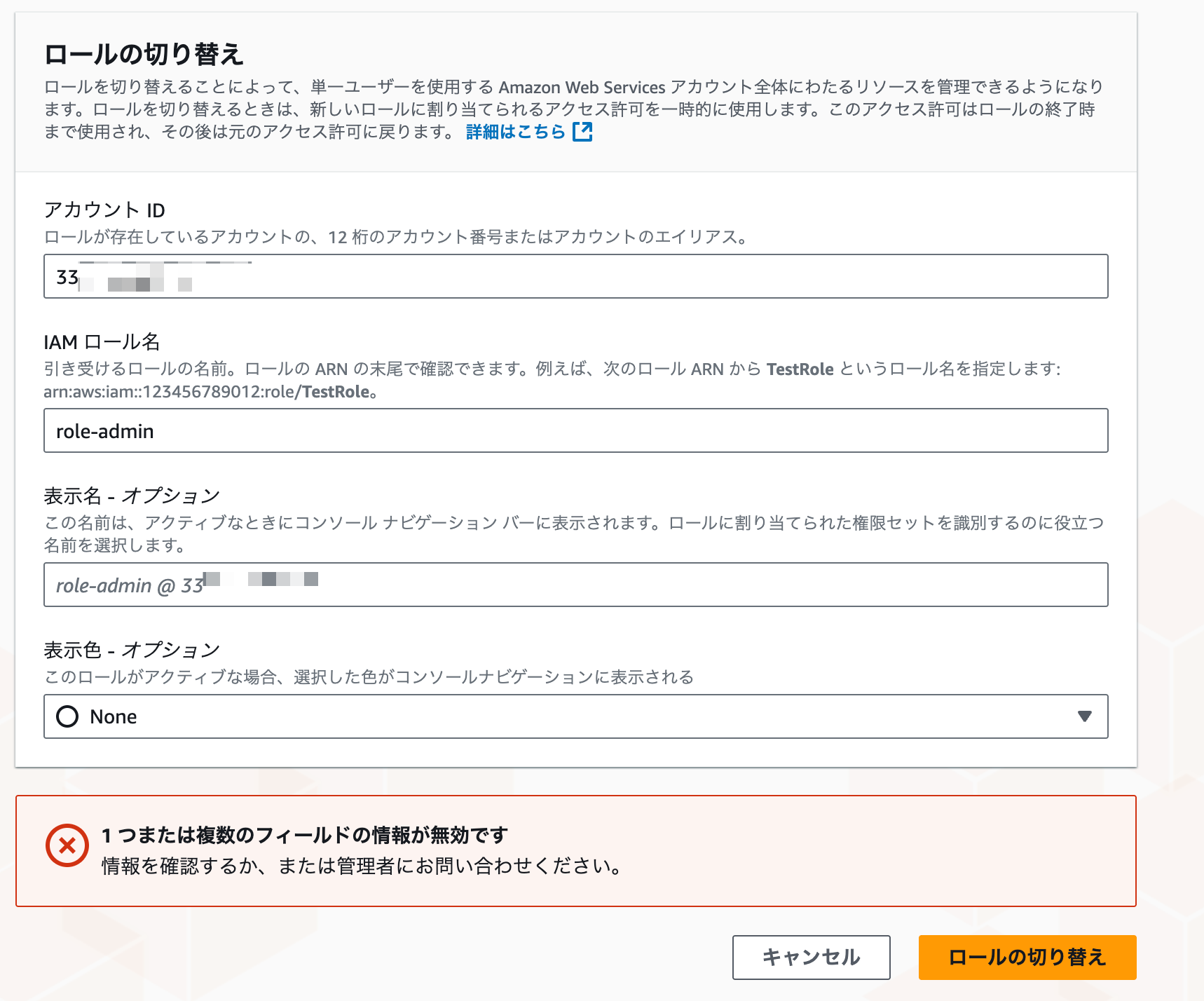Click the dropdown arrow of the color selector
The height and width of the screenshot is (1001, 1204).
click(1084, 716)
